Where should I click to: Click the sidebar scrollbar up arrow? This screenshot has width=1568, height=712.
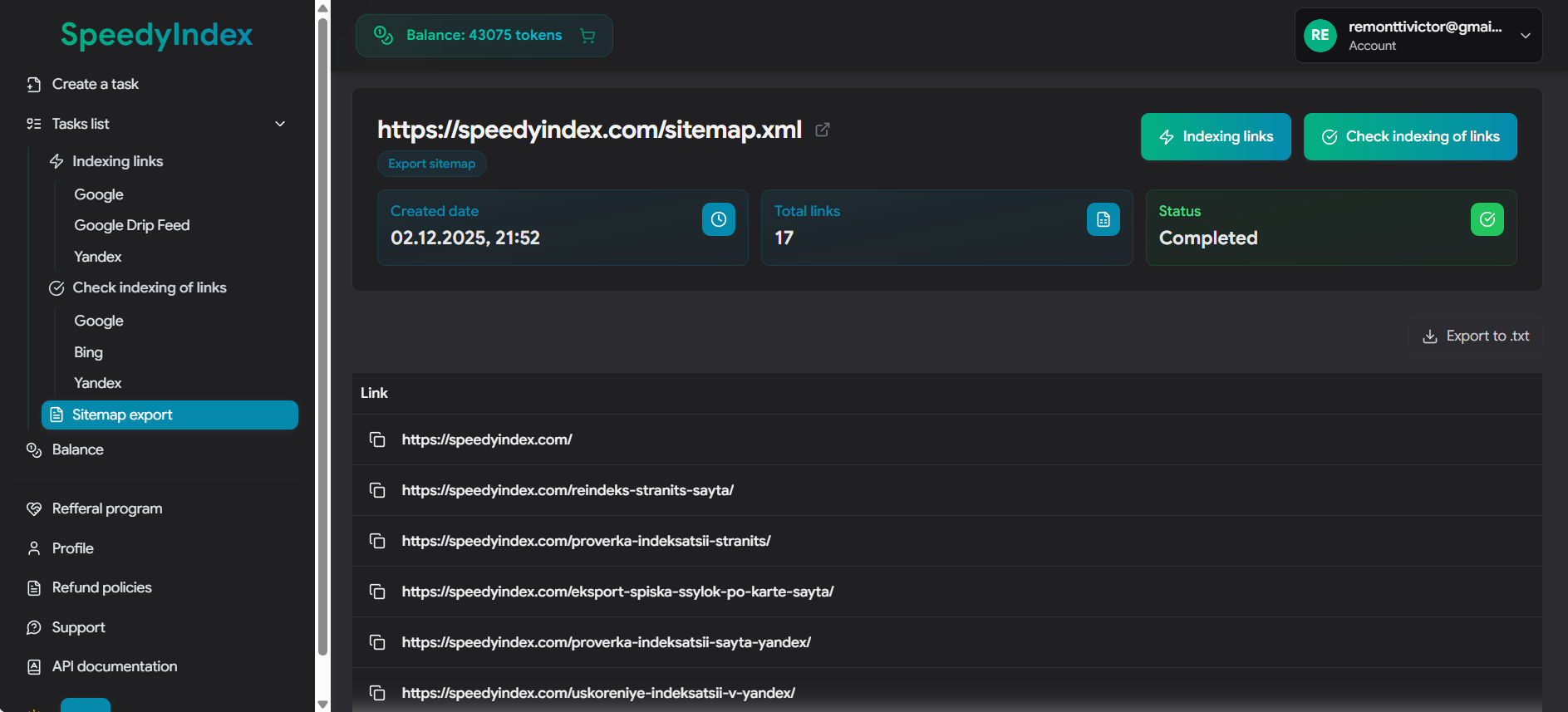point(323,7)
